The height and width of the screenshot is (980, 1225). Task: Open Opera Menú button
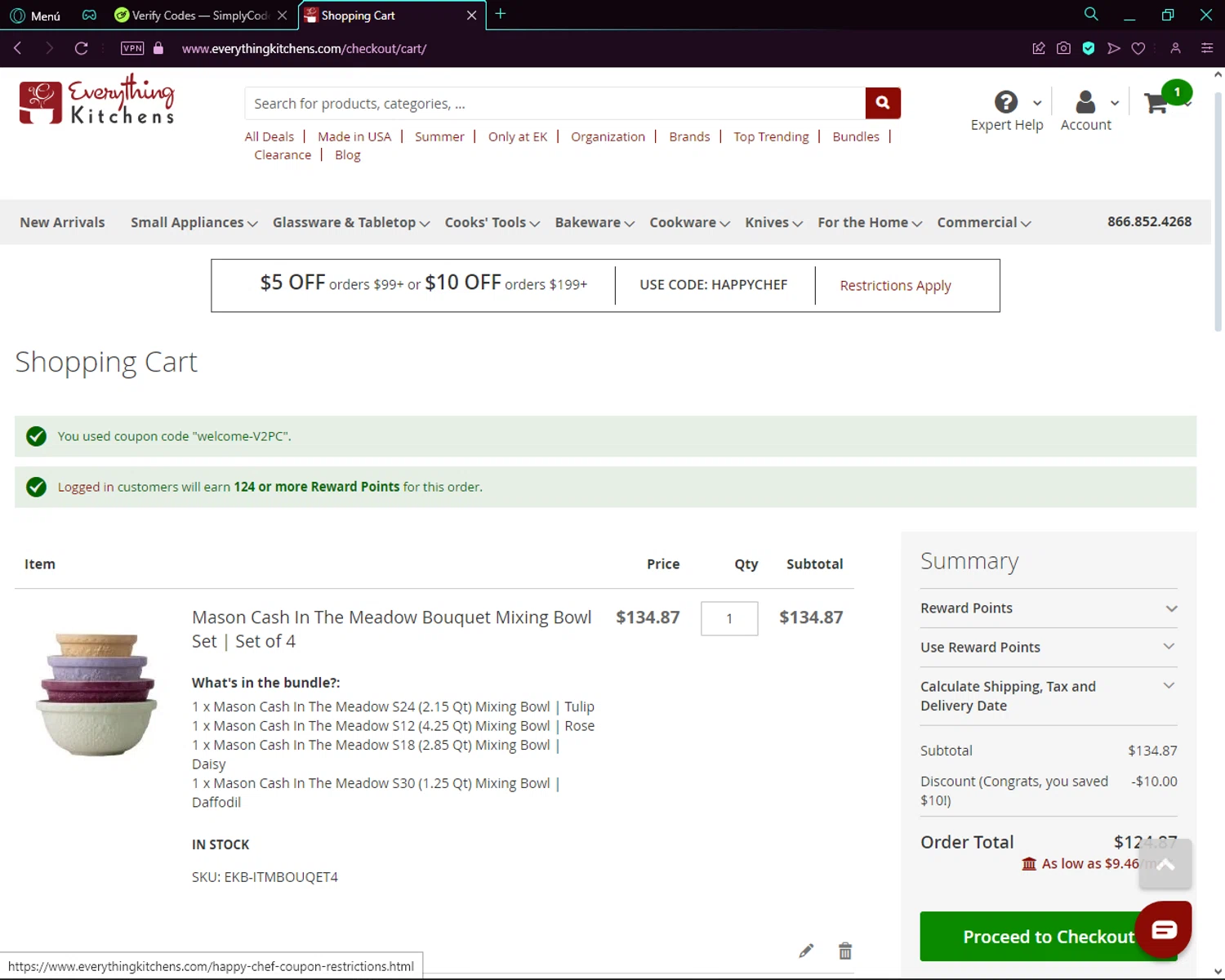coord(35,16)
